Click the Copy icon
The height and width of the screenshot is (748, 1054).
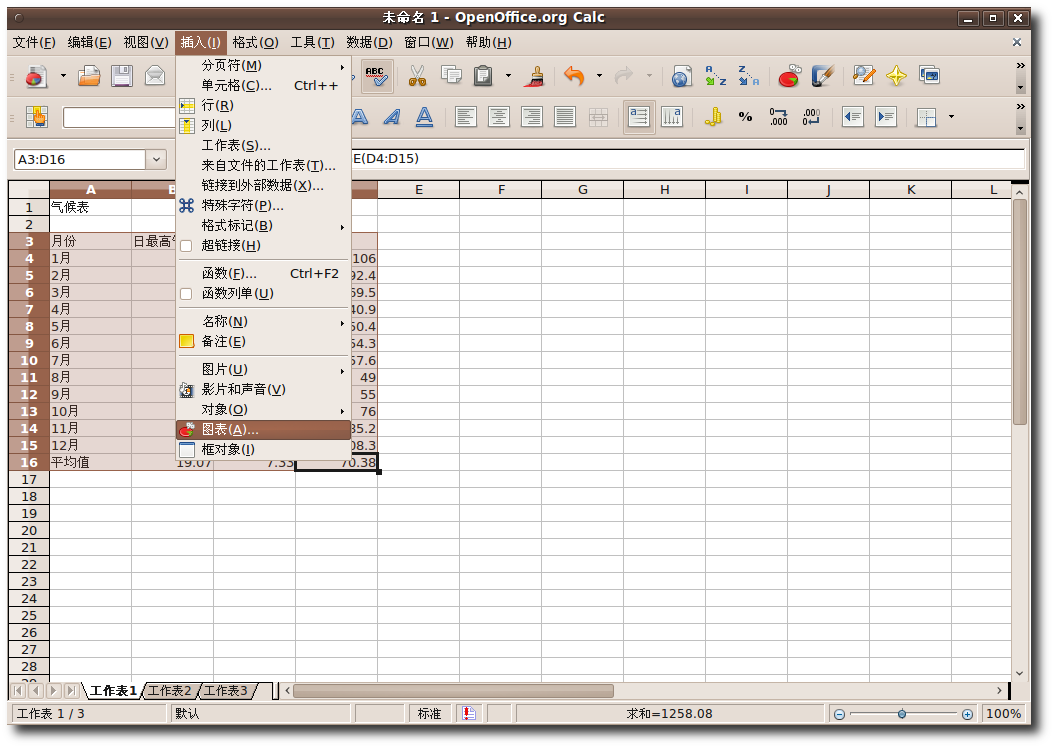point(451,76)
